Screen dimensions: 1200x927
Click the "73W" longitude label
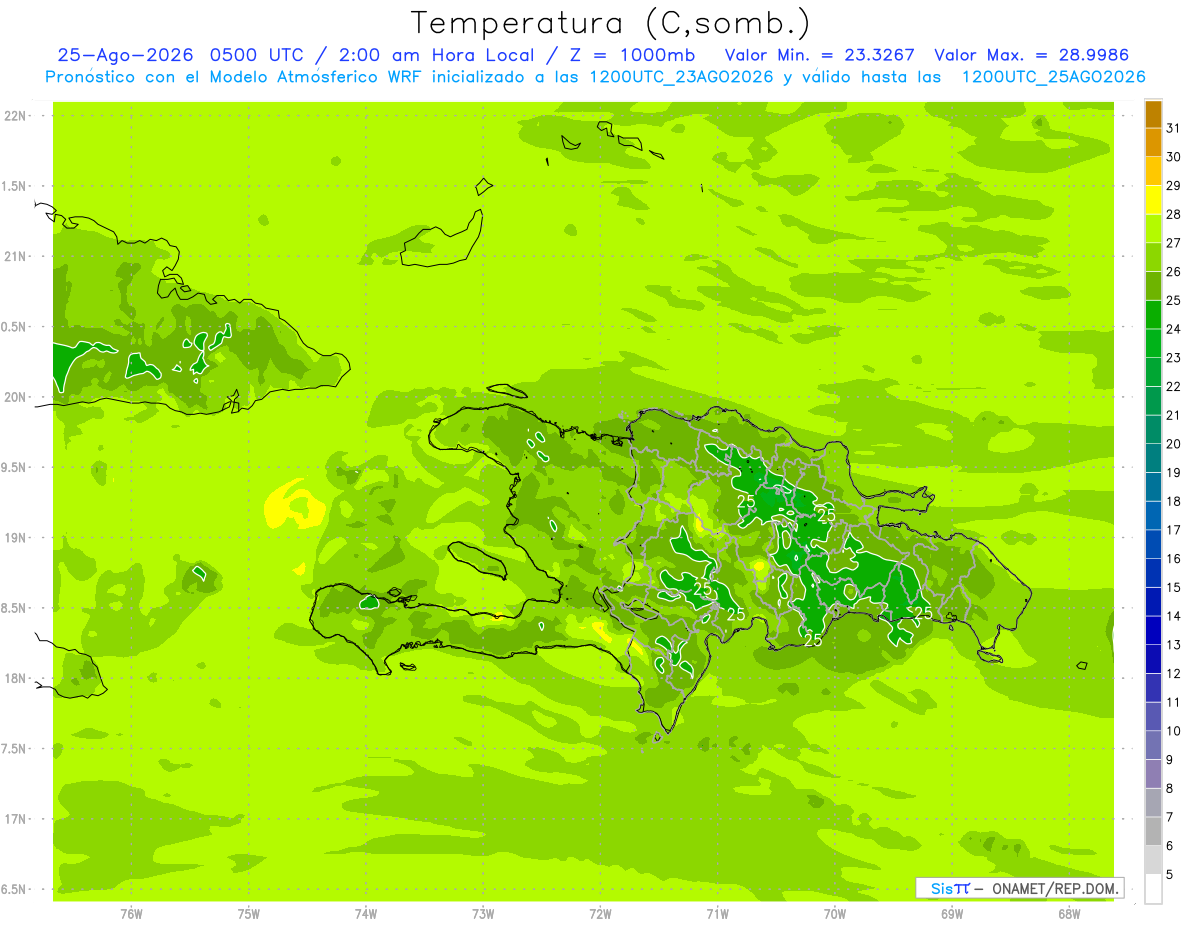[483, 912]
